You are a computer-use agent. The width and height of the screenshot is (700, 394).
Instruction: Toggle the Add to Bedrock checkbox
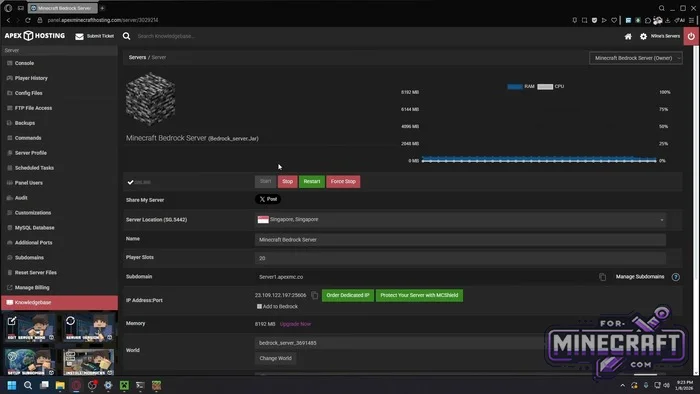259,307
